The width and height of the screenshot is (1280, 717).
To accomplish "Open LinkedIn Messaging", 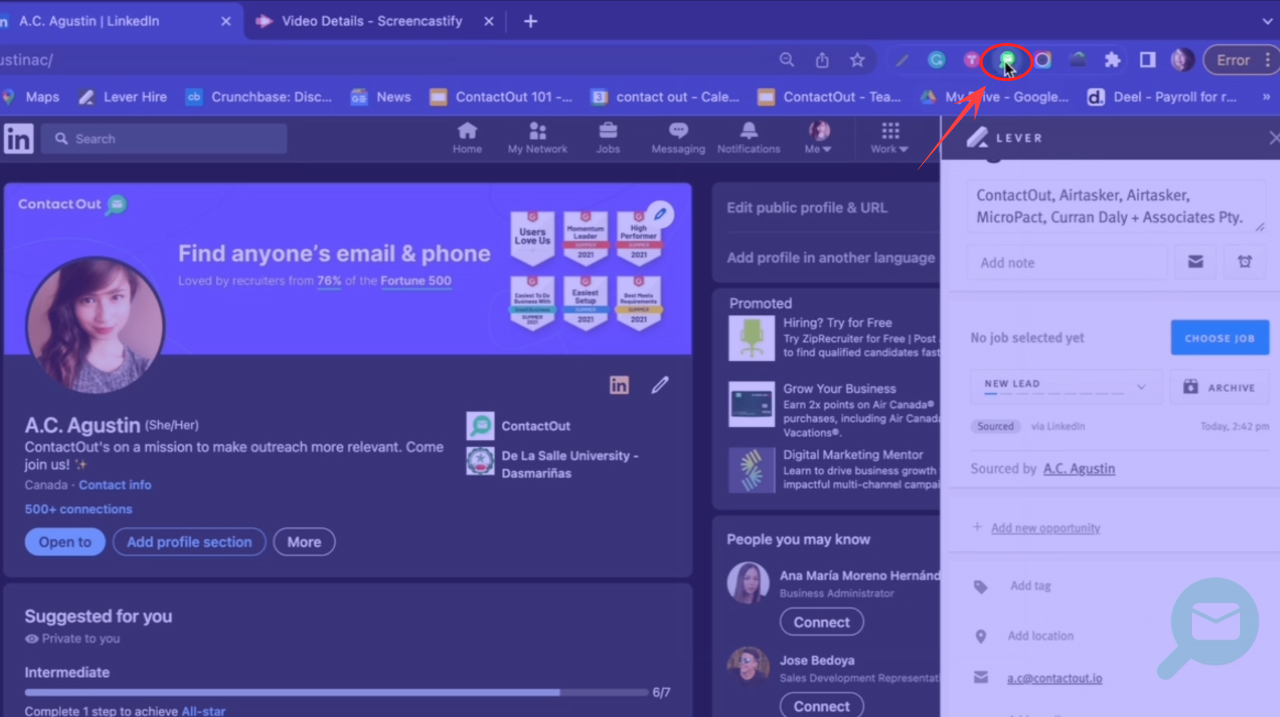I will tap(678, 138).
